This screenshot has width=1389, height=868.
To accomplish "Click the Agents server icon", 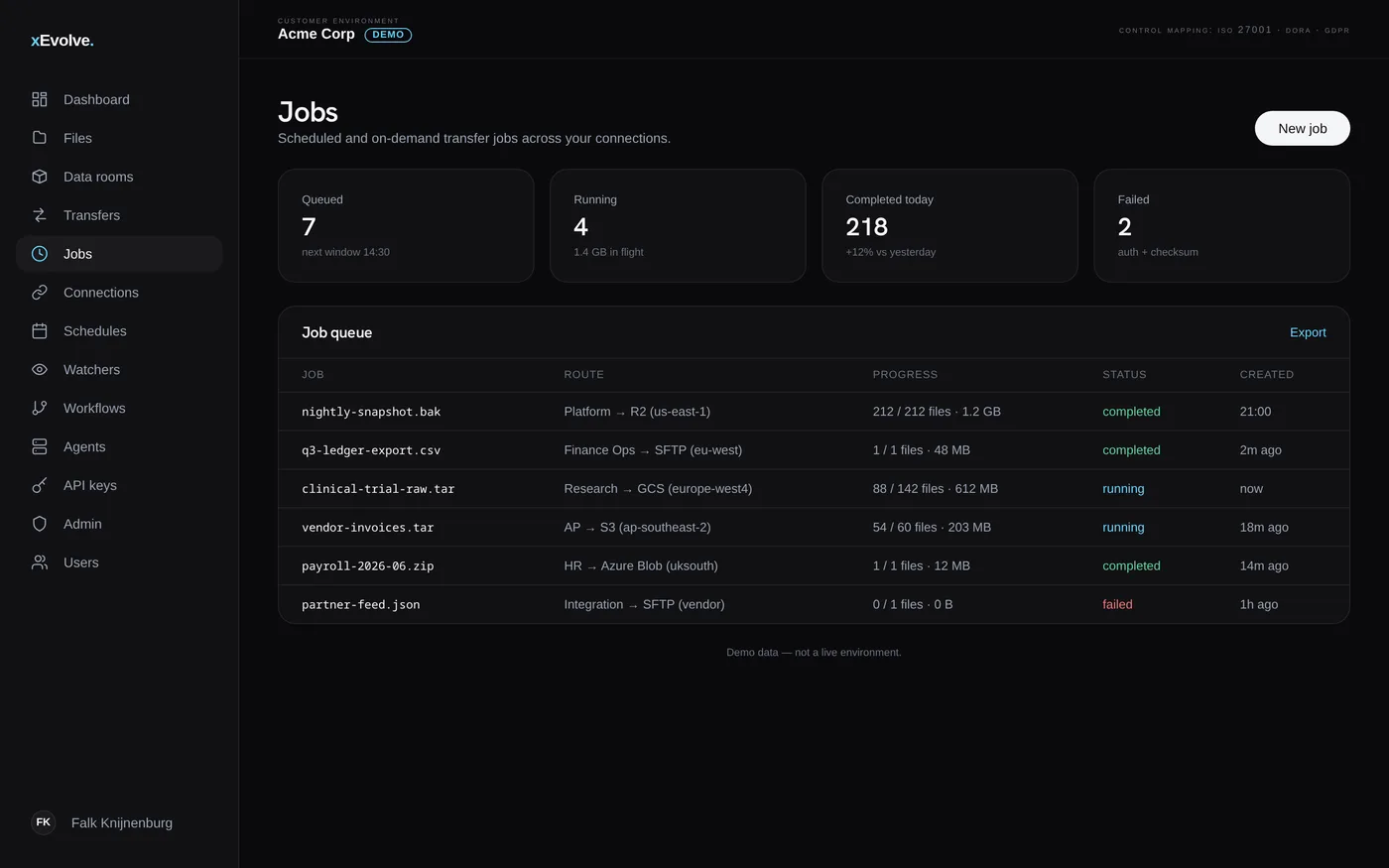I will coord(40,446).
